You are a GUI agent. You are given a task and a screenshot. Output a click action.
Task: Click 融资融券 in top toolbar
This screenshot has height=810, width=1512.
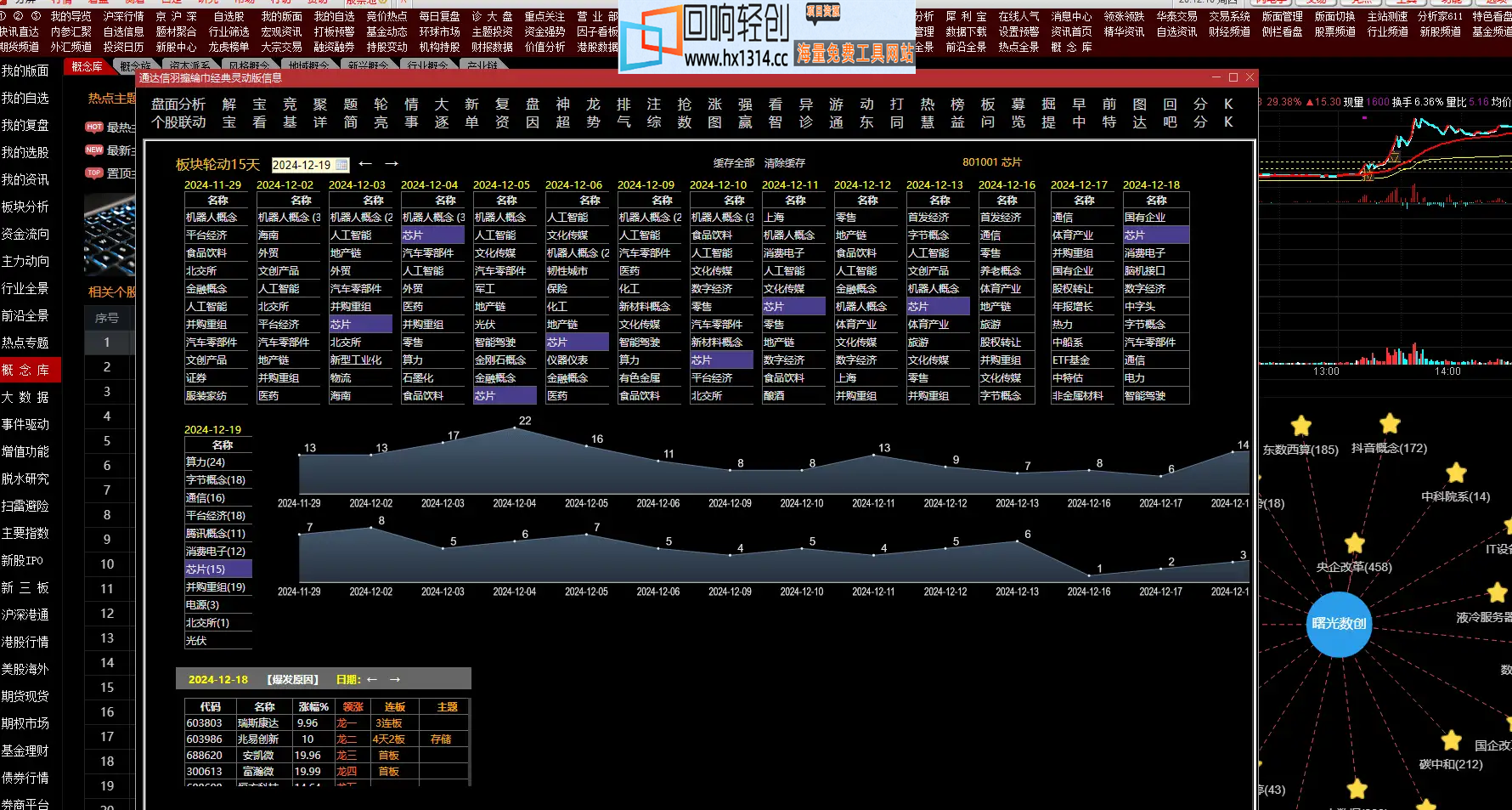click(x=335, y=47)
